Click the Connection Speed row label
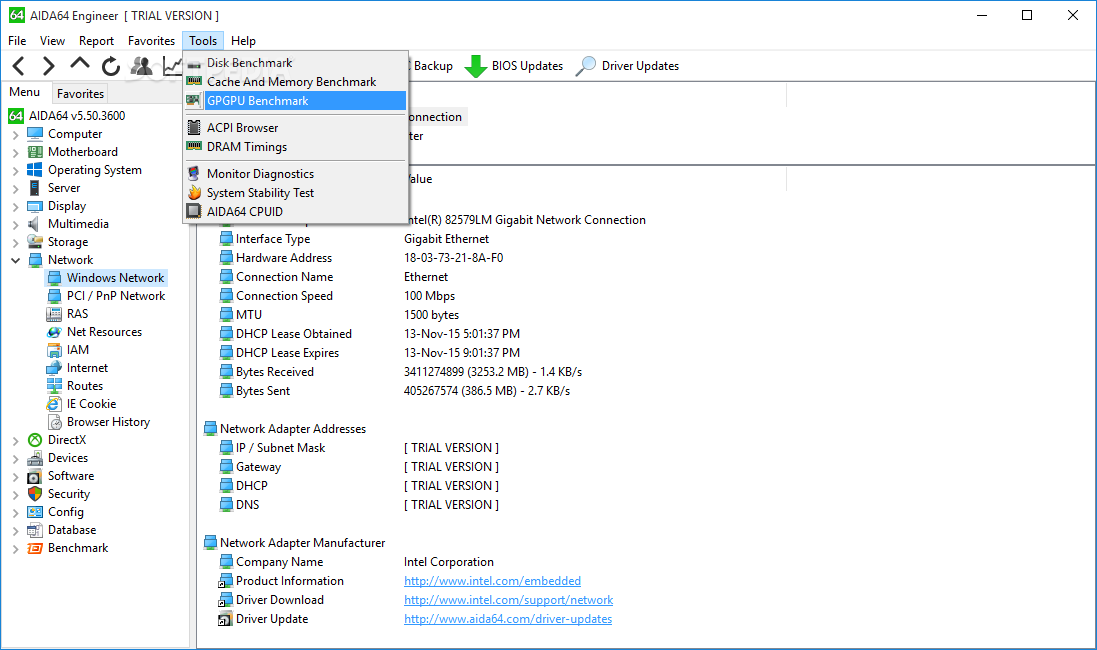Screen dimensions: 1097x650 284,296
